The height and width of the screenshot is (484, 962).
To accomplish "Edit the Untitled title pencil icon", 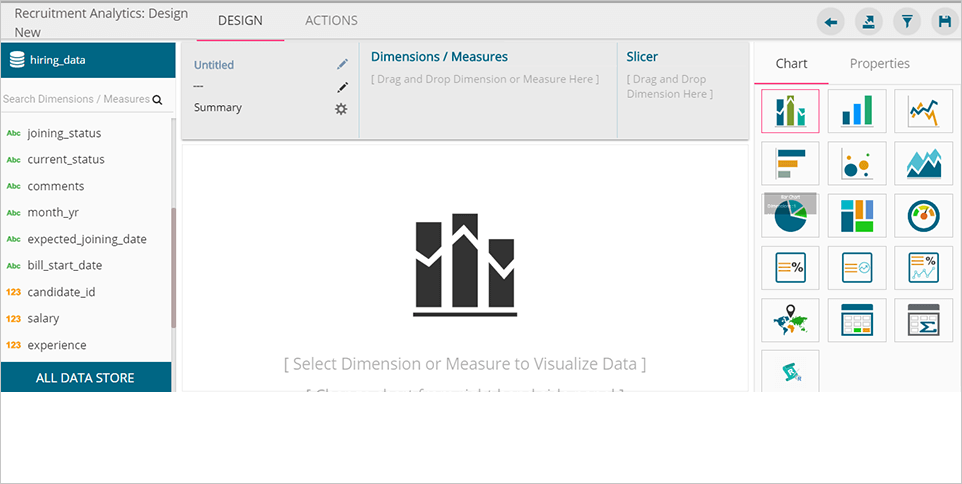I will point(342,64).
